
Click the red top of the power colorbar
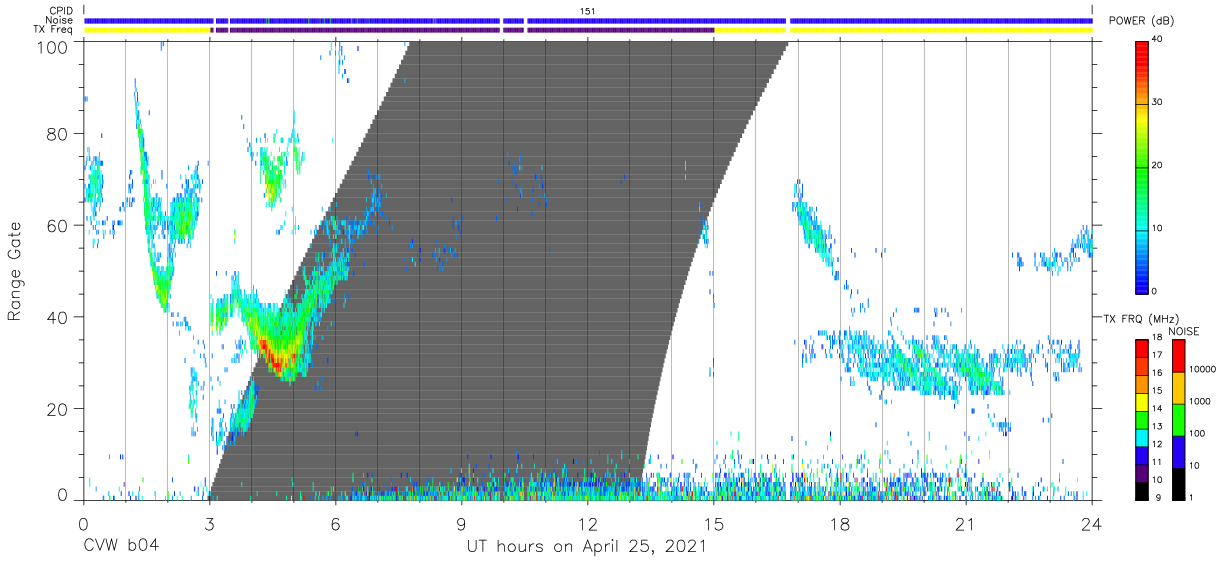pos(1142,50)
